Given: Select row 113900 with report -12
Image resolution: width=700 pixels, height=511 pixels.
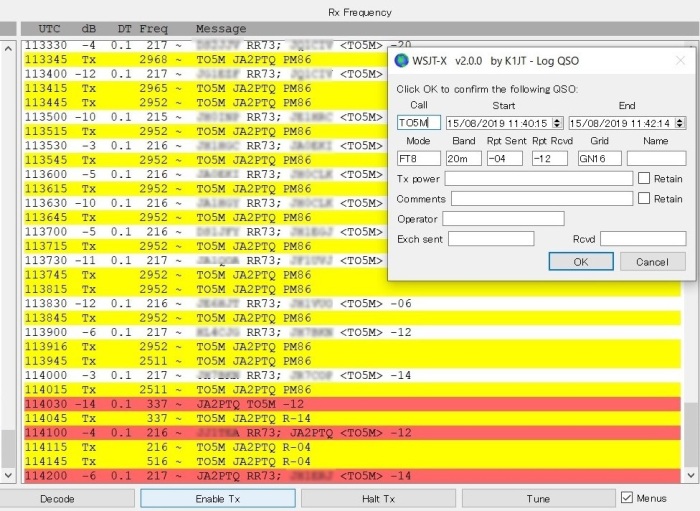Looking at the screenshot, I should 352,332.
